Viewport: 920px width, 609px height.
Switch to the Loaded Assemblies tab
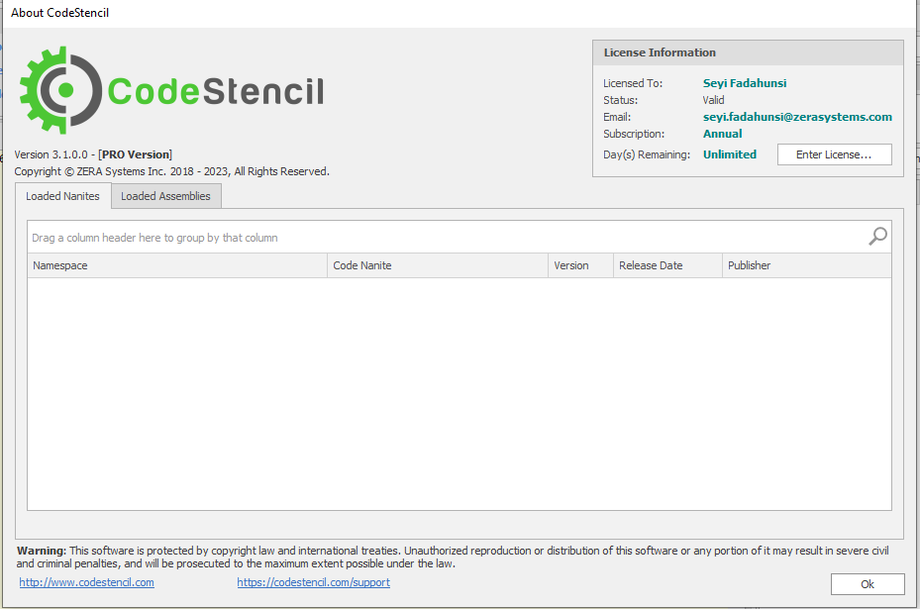(x=166, y=196)
